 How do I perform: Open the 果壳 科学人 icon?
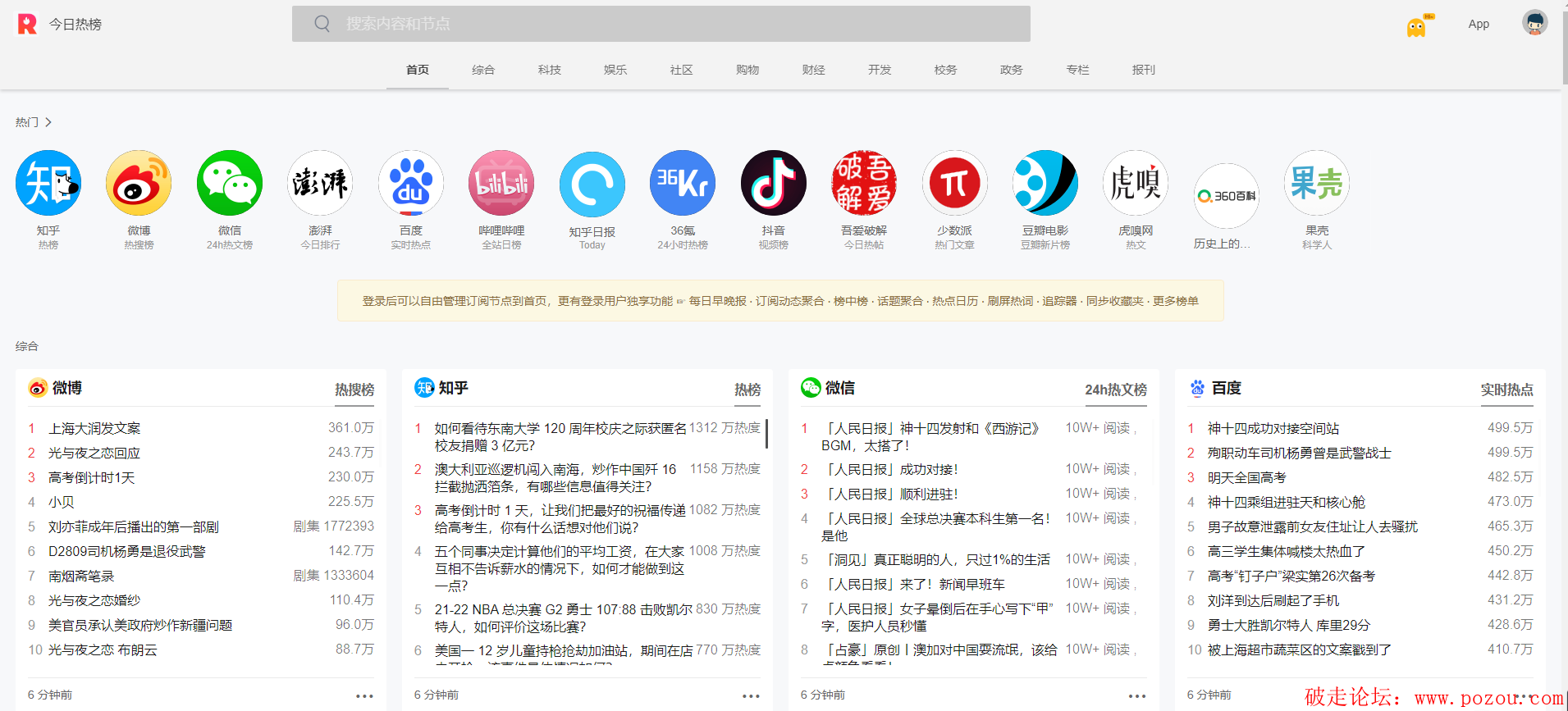(1317, 183)
